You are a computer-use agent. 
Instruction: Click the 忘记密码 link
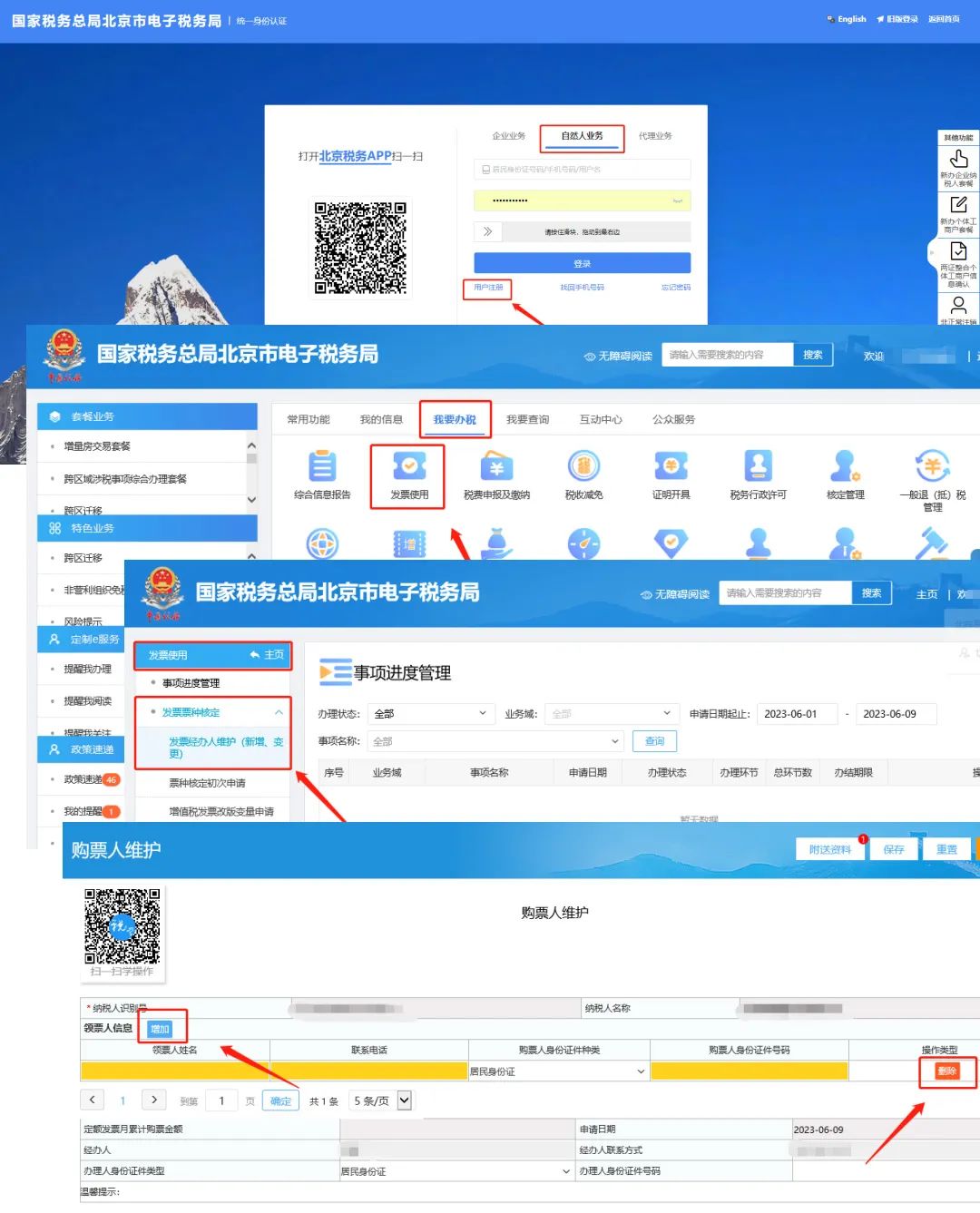point(676,288)
